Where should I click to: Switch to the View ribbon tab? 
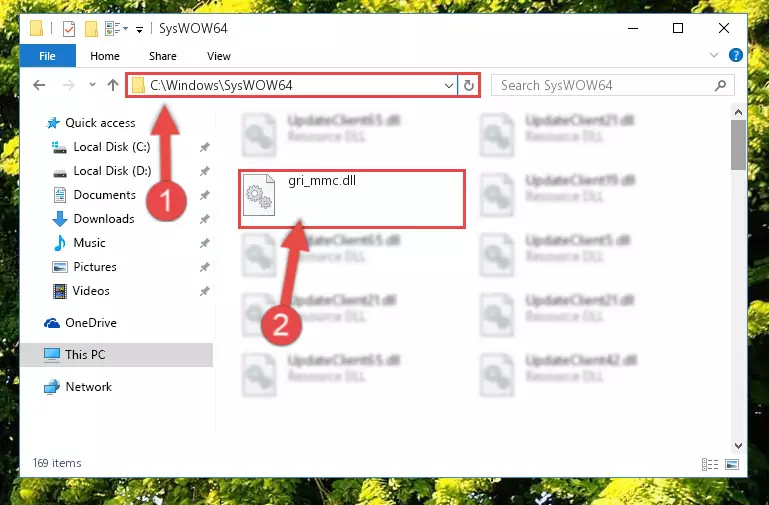219,56
